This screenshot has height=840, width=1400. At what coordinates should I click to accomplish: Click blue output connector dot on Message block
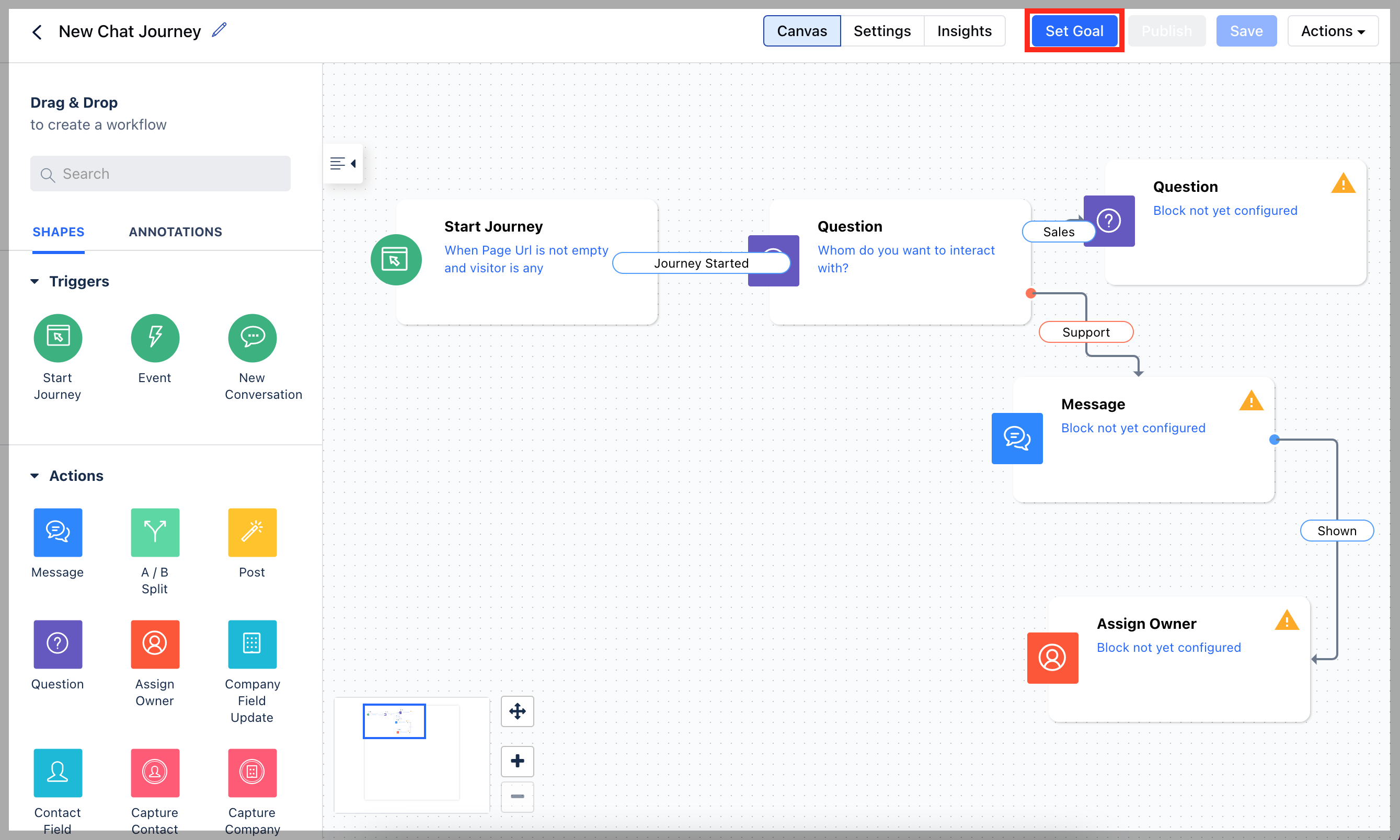(x=1275, y=439)
